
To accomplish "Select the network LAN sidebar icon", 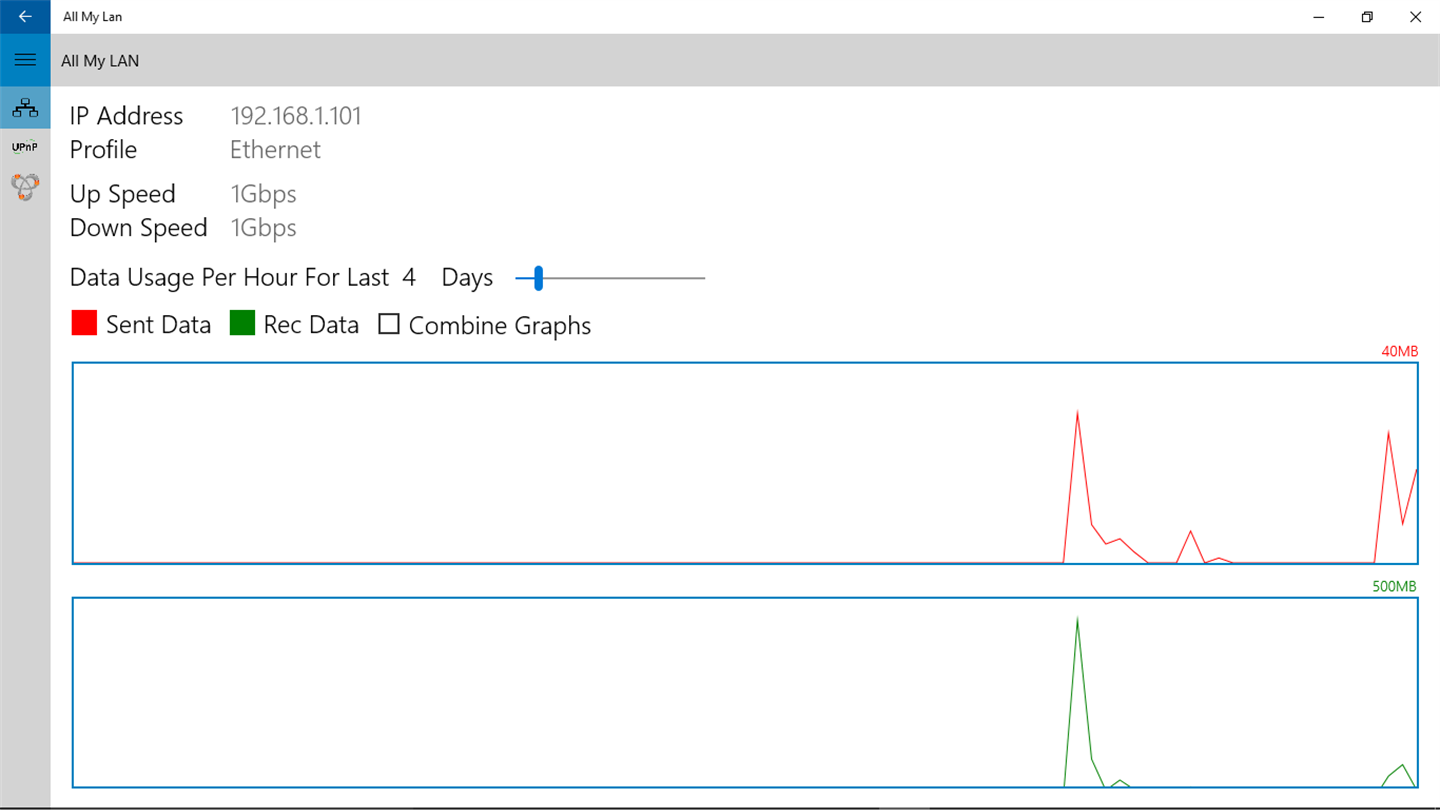I will [x=25, y=108].
